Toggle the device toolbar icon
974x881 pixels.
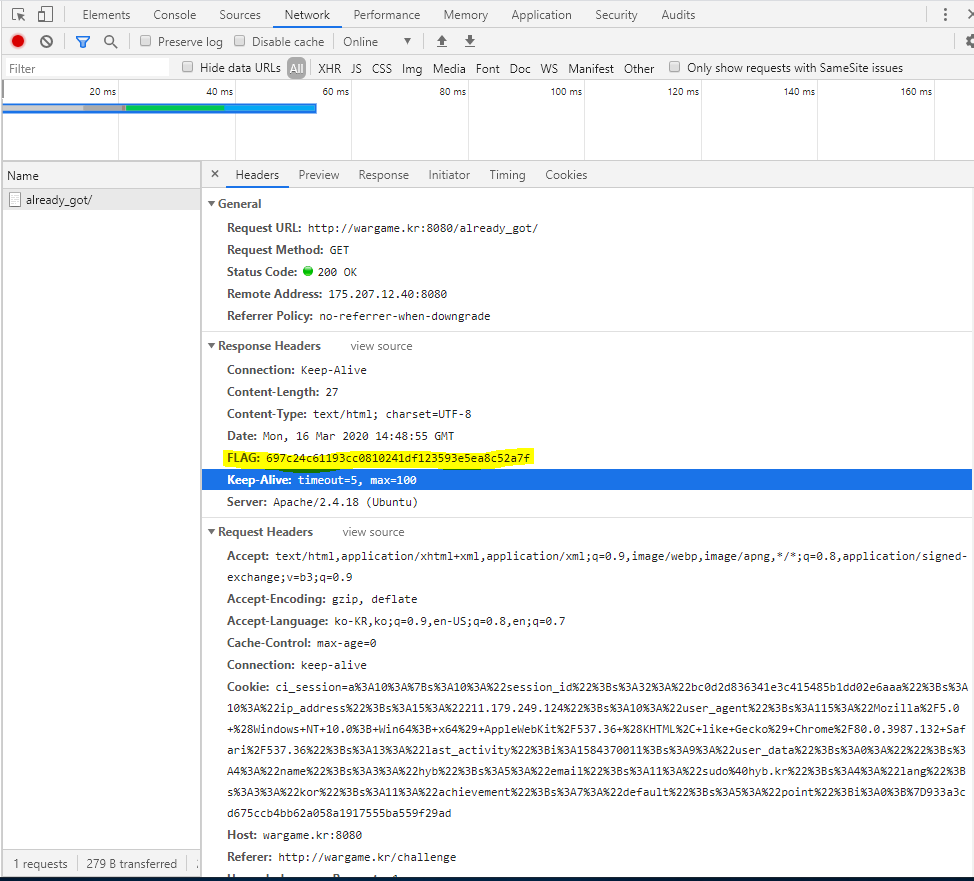[45, 14]
